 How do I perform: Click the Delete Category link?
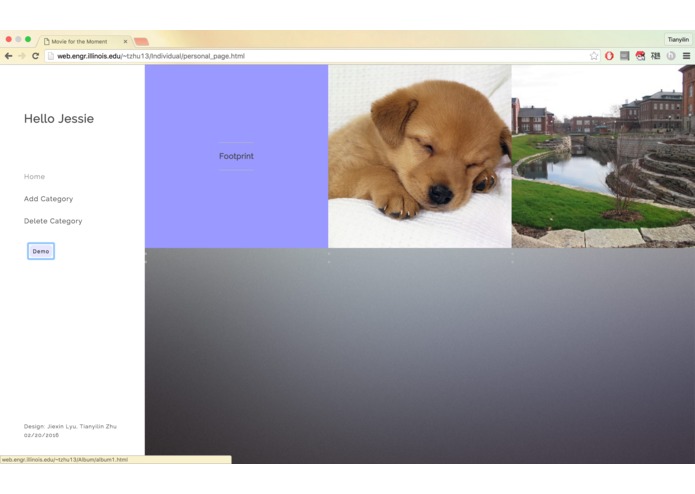53,221
